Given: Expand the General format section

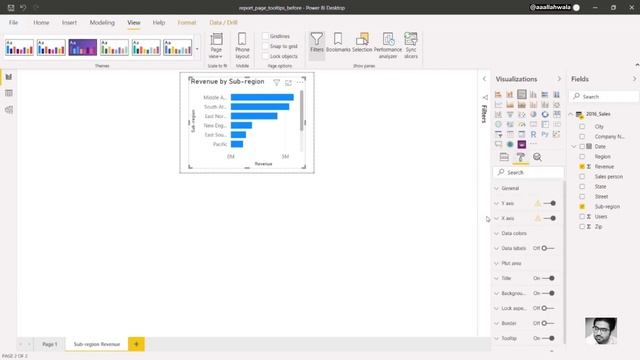Looking at the screenshot, I should (x=497, y=188).
